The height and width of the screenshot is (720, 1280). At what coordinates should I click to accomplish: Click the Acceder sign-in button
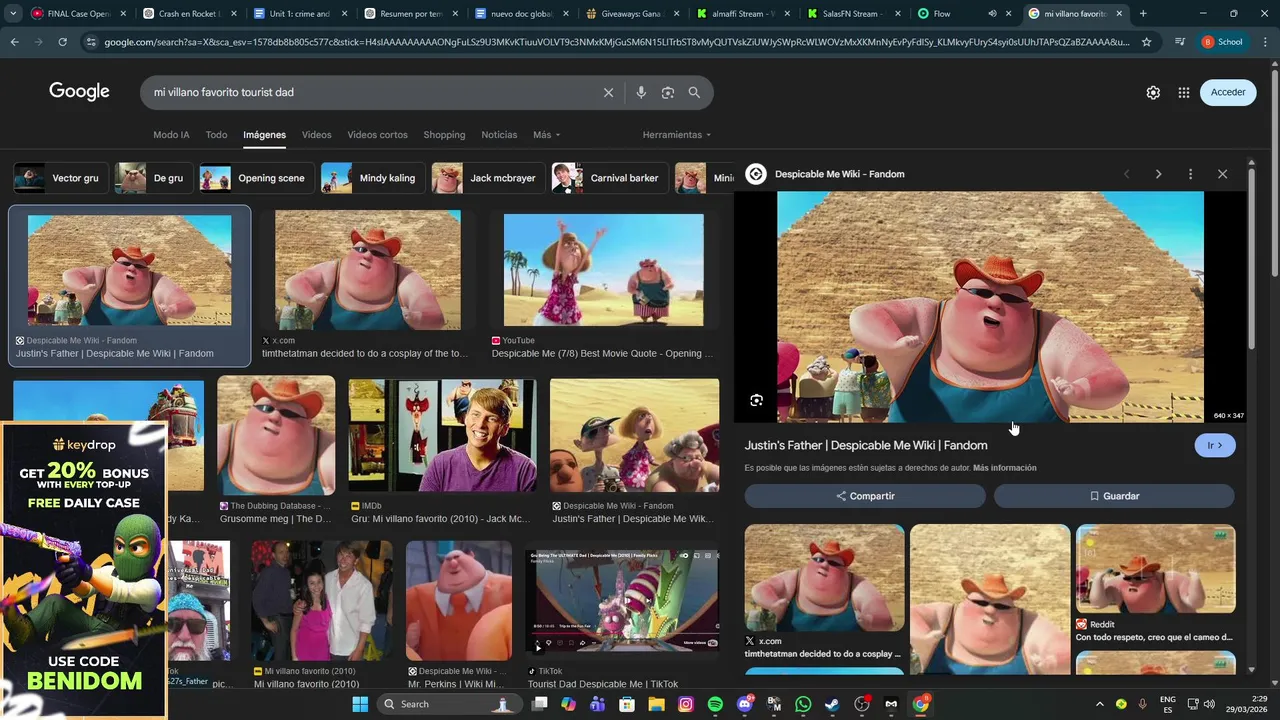pos(1228,92)
